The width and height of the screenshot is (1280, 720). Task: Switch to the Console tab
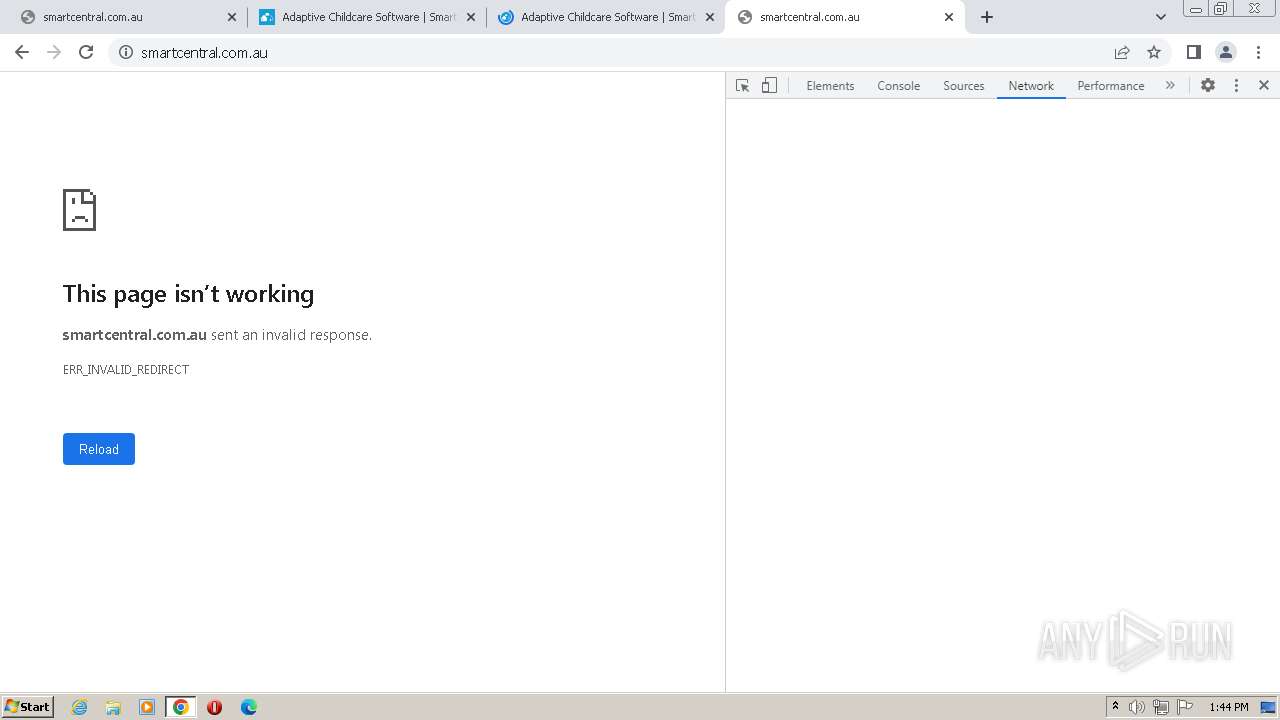coord(898,86)
